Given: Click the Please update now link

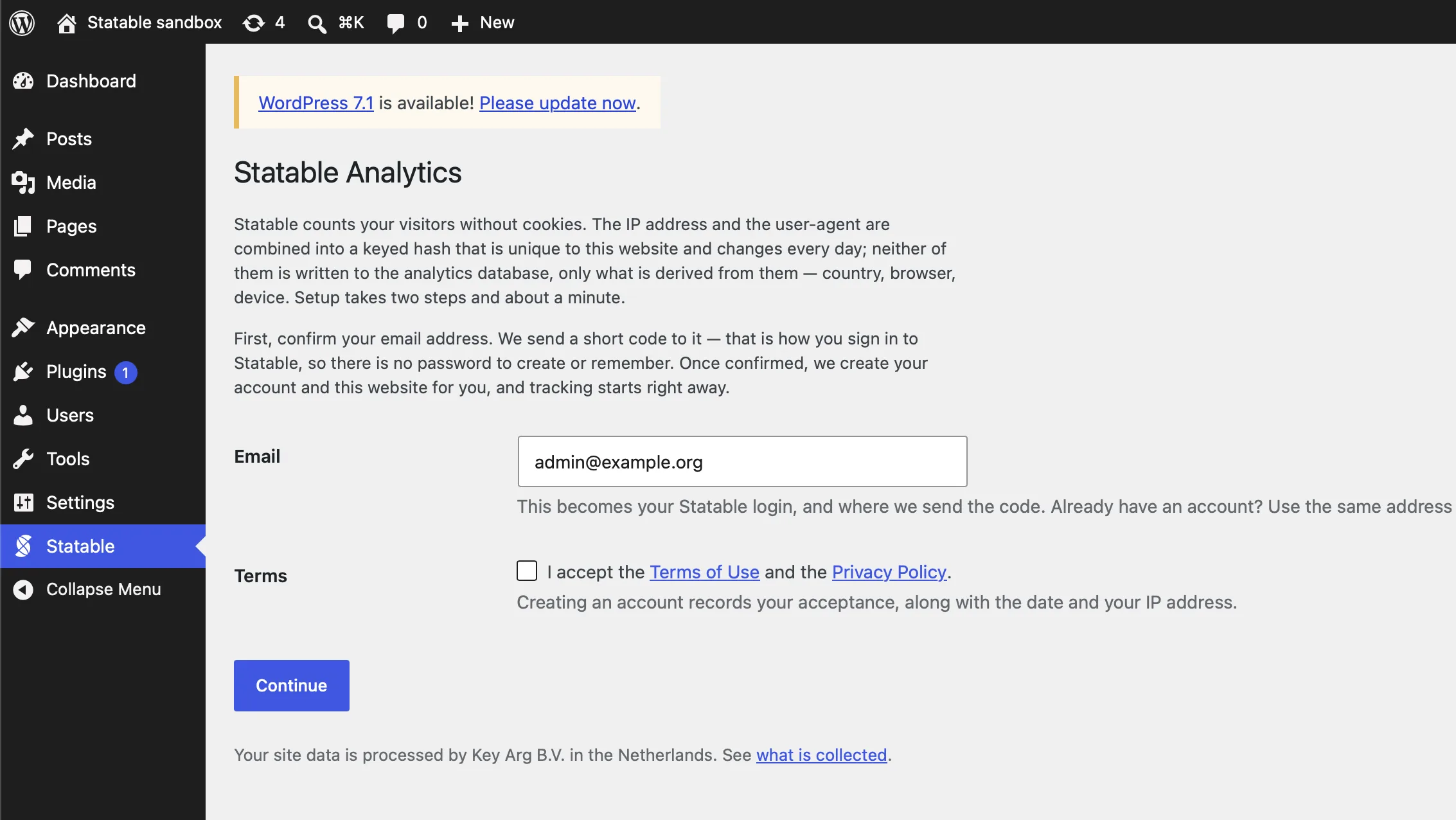Looking at the screenshot, I should pos(558,103).
